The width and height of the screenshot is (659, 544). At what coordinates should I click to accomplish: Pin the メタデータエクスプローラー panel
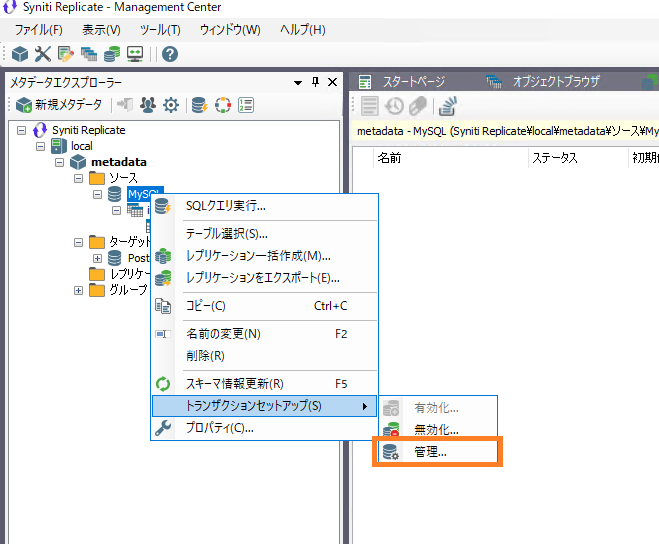[315, 82]
